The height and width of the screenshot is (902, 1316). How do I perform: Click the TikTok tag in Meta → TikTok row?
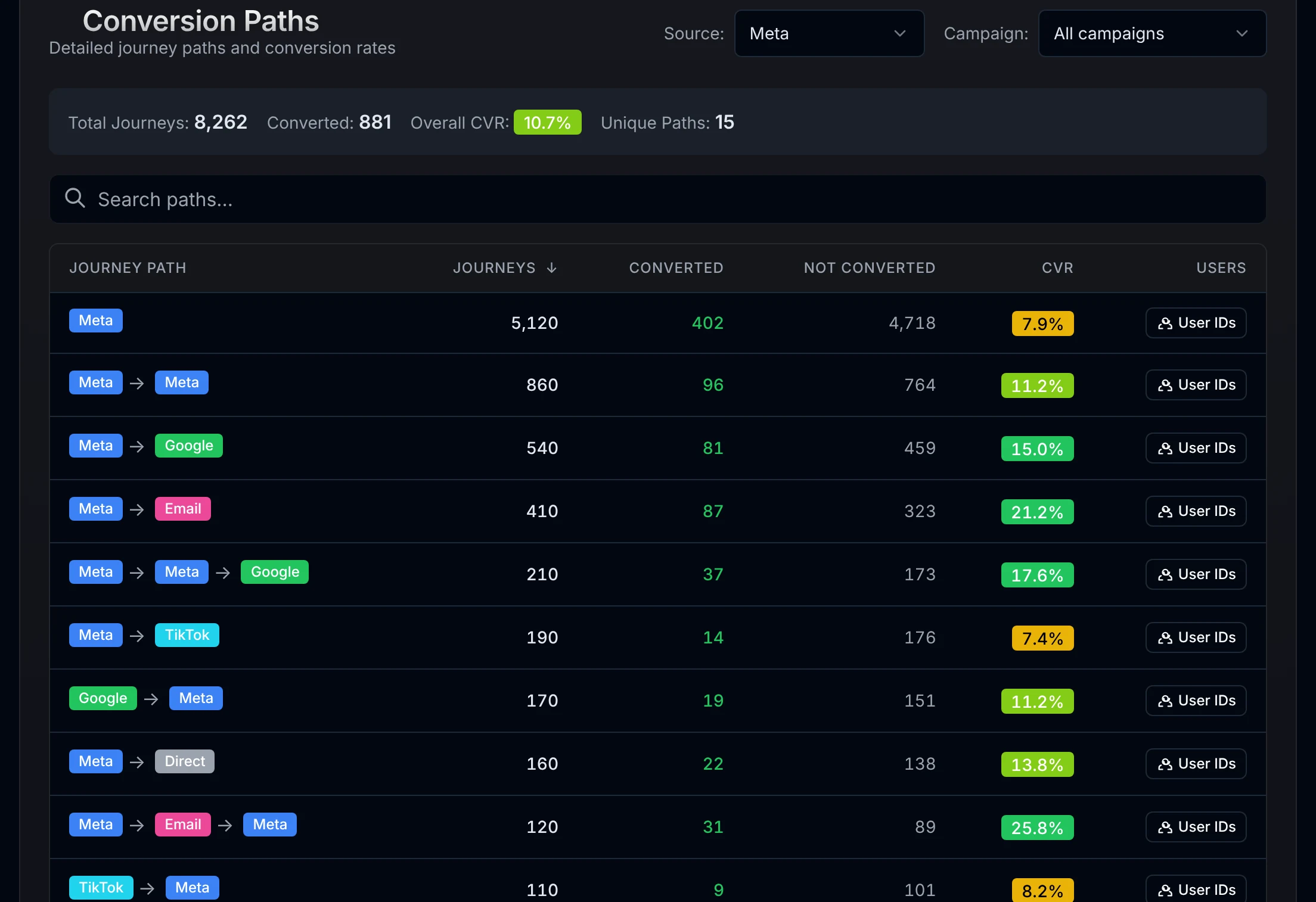pyautogui.click(x=187, y=635)
